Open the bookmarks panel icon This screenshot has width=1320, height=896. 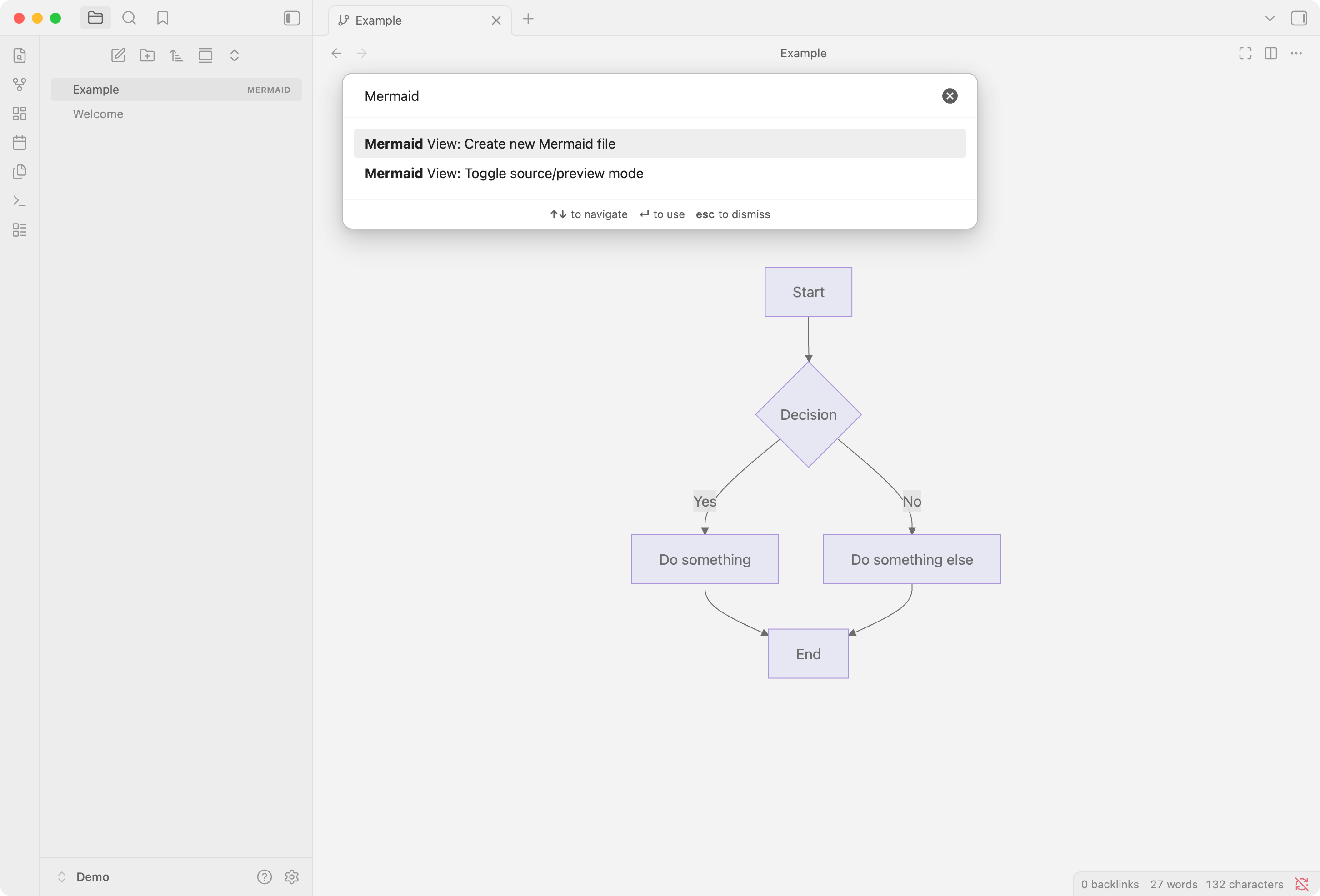pos(162,18)
